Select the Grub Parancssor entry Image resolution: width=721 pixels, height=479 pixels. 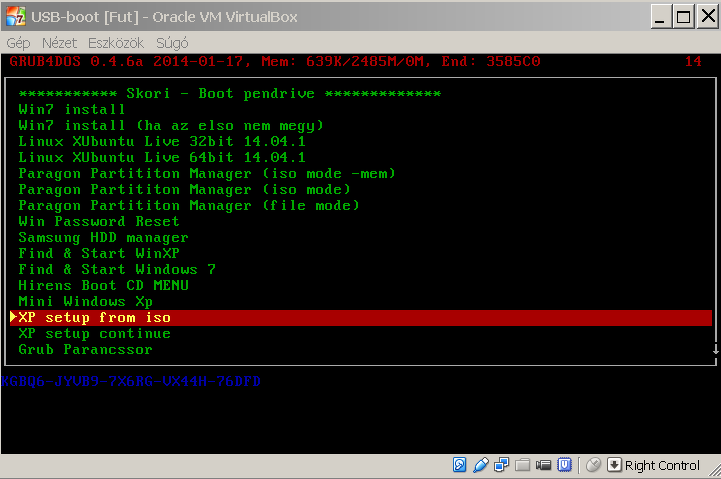(x=86, y=350)
